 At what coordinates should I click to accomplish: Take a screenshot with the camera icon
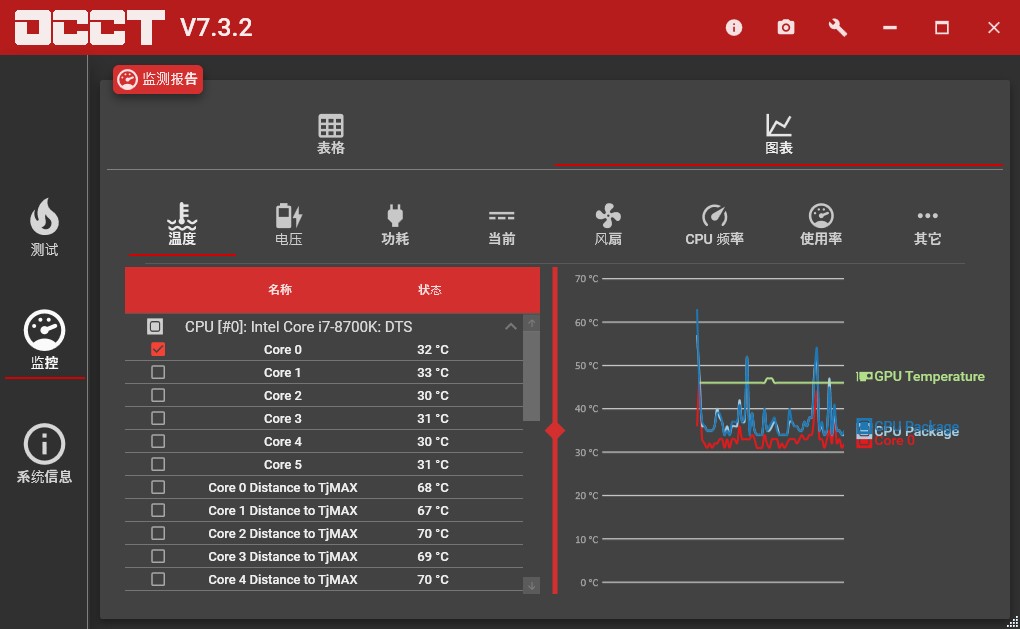pos(786,27)
